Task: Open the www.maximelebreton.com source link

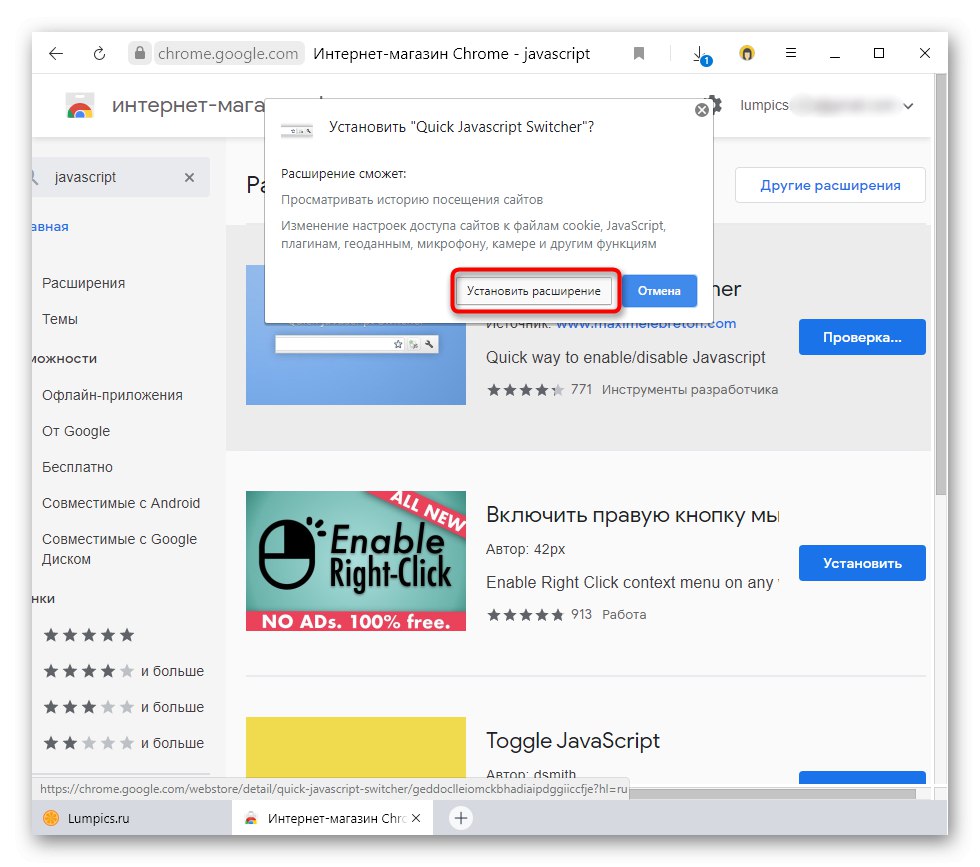Action: (646, 324)
